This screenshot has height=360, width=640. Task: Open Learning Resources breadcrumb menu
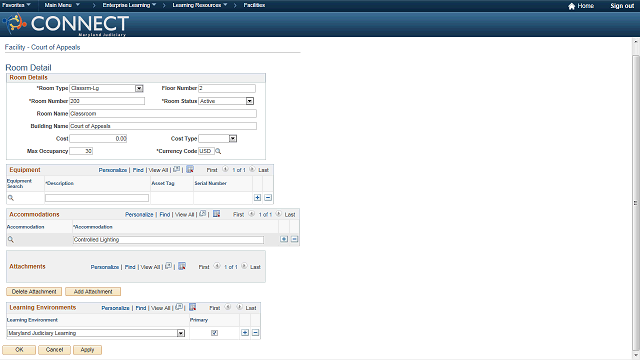tap(200, 5)
